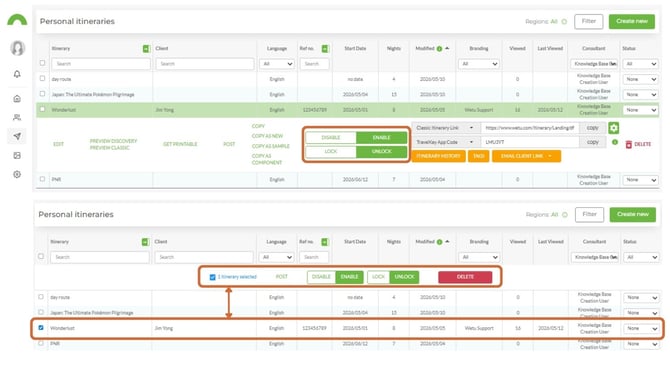Click Filter button in the upper panel
Screen dimensions: 670x368
(588, 21)
